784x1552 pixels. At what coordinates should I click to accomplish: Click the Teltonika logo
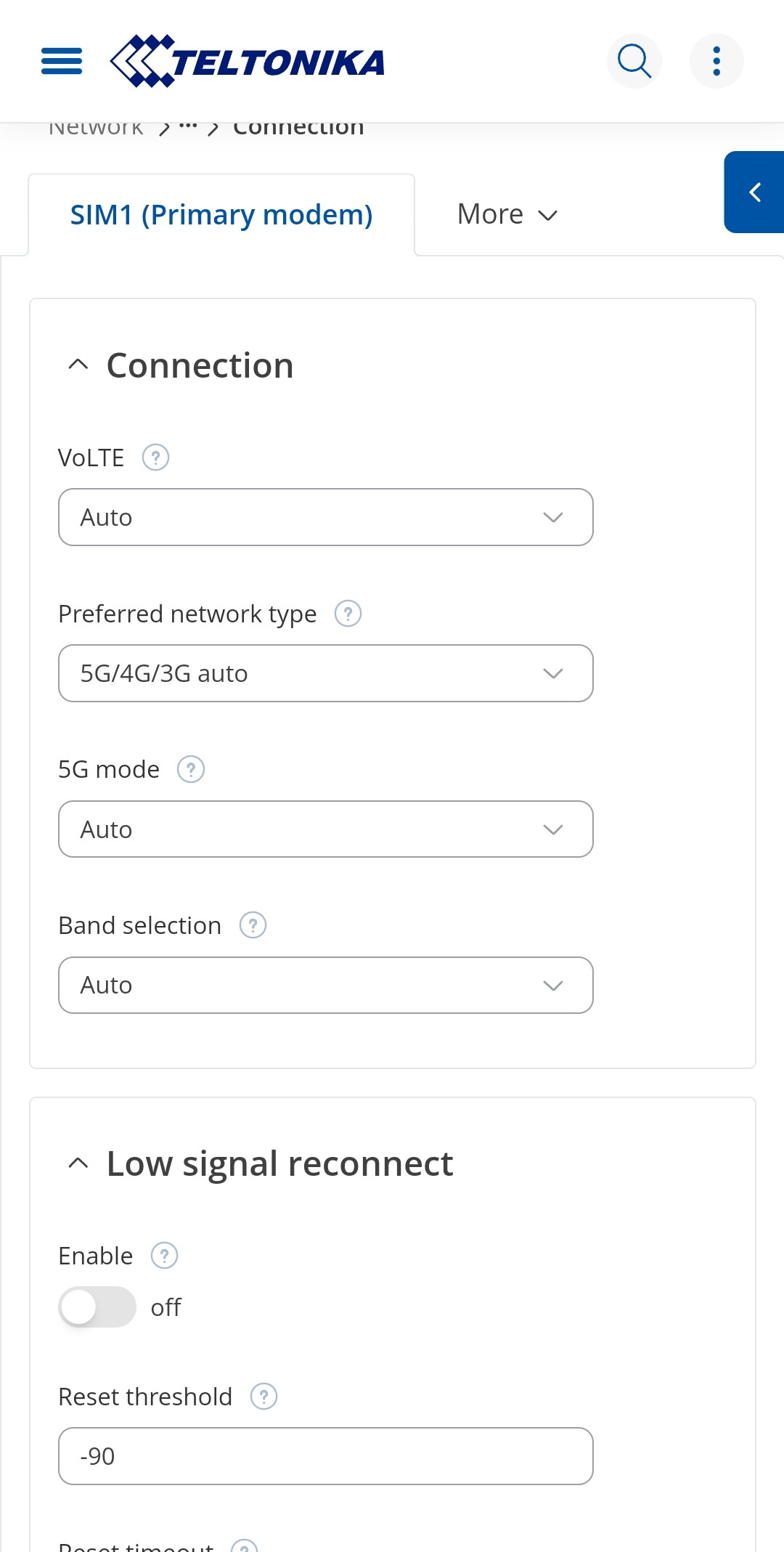[x=247, y=61]
